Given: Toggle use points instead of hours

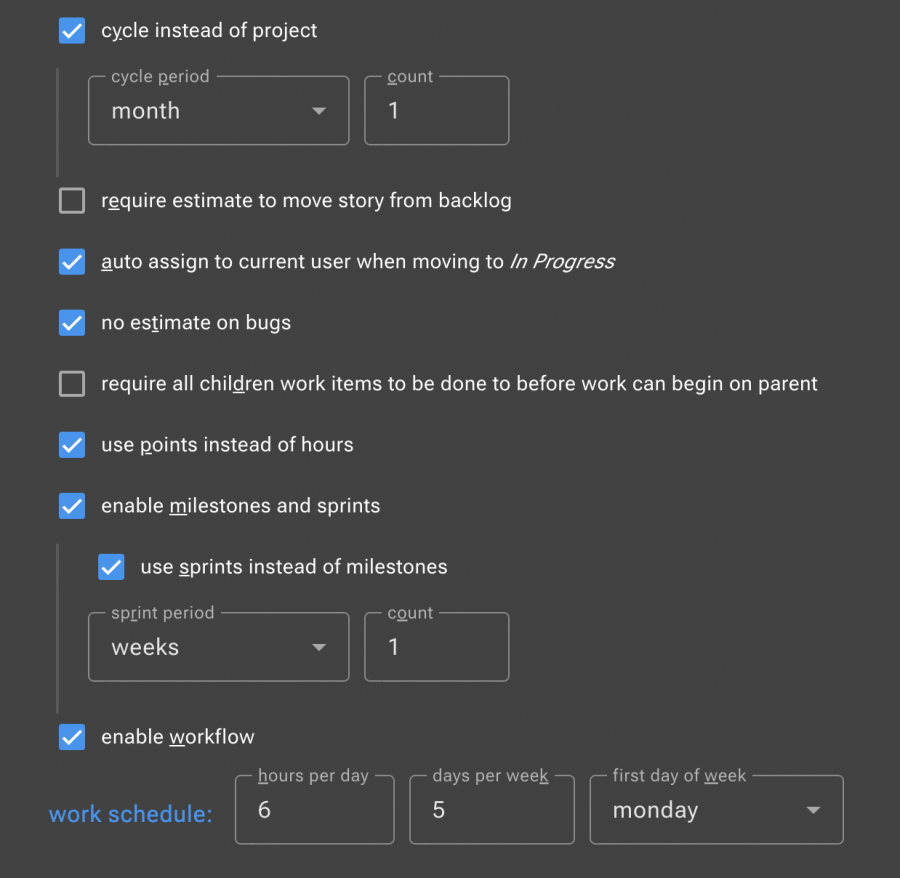Looking at the screenshot, I should click(72, 445).
